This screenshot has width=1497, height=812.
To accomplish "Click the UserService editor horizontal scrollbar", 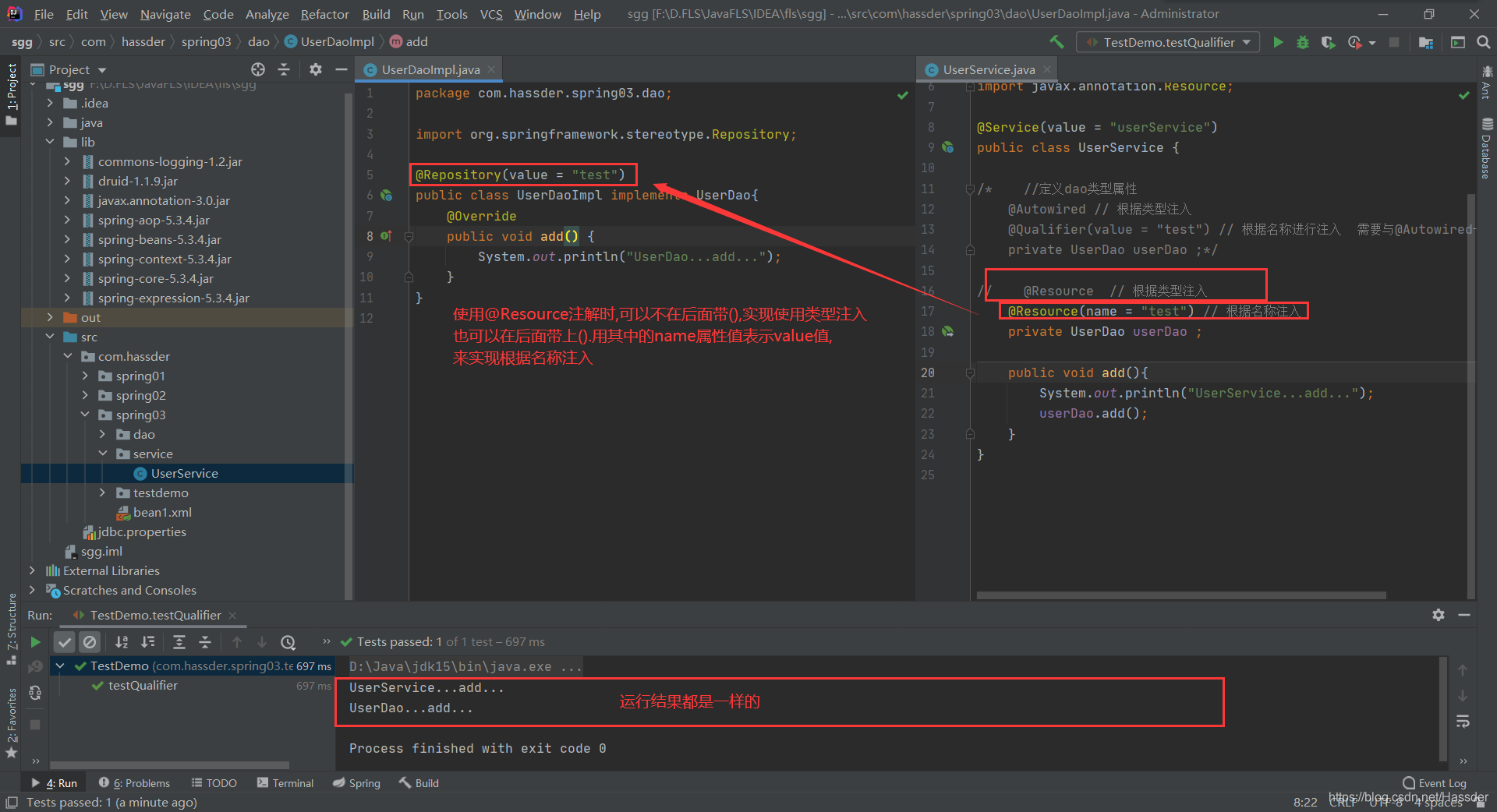I will point(1181,595).
